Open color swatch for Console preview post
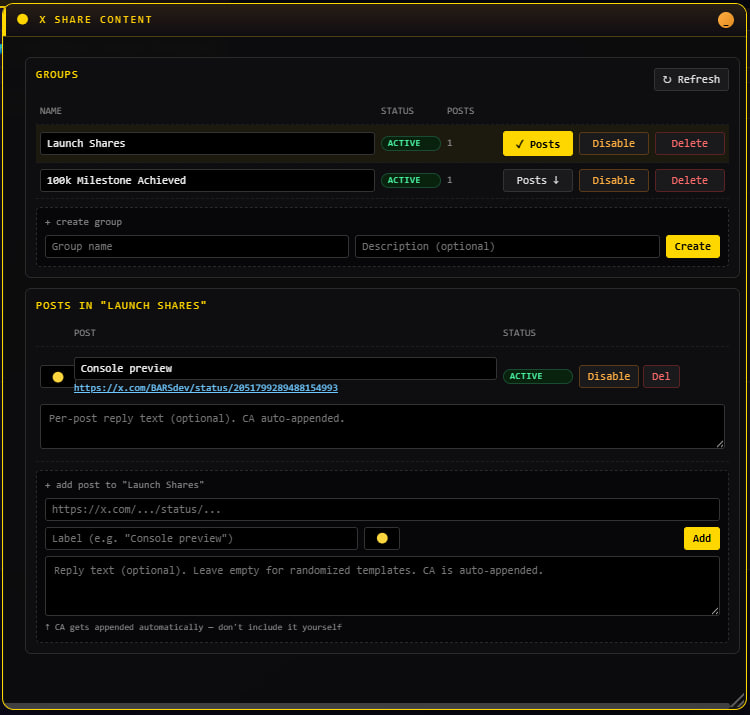The image size is (750, 715). click(x=57, y=377)
